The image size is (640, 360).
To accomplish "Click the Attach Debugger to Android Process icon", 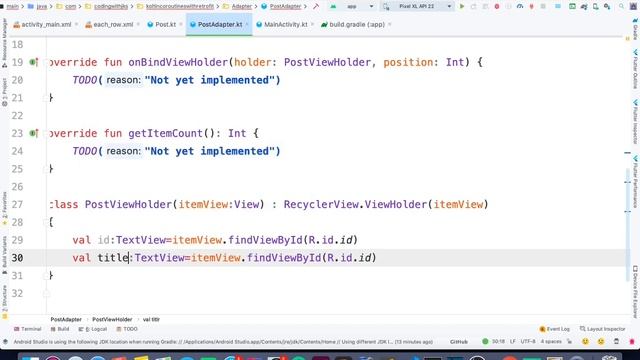I will pyautogui.click(x=531, y=7).
